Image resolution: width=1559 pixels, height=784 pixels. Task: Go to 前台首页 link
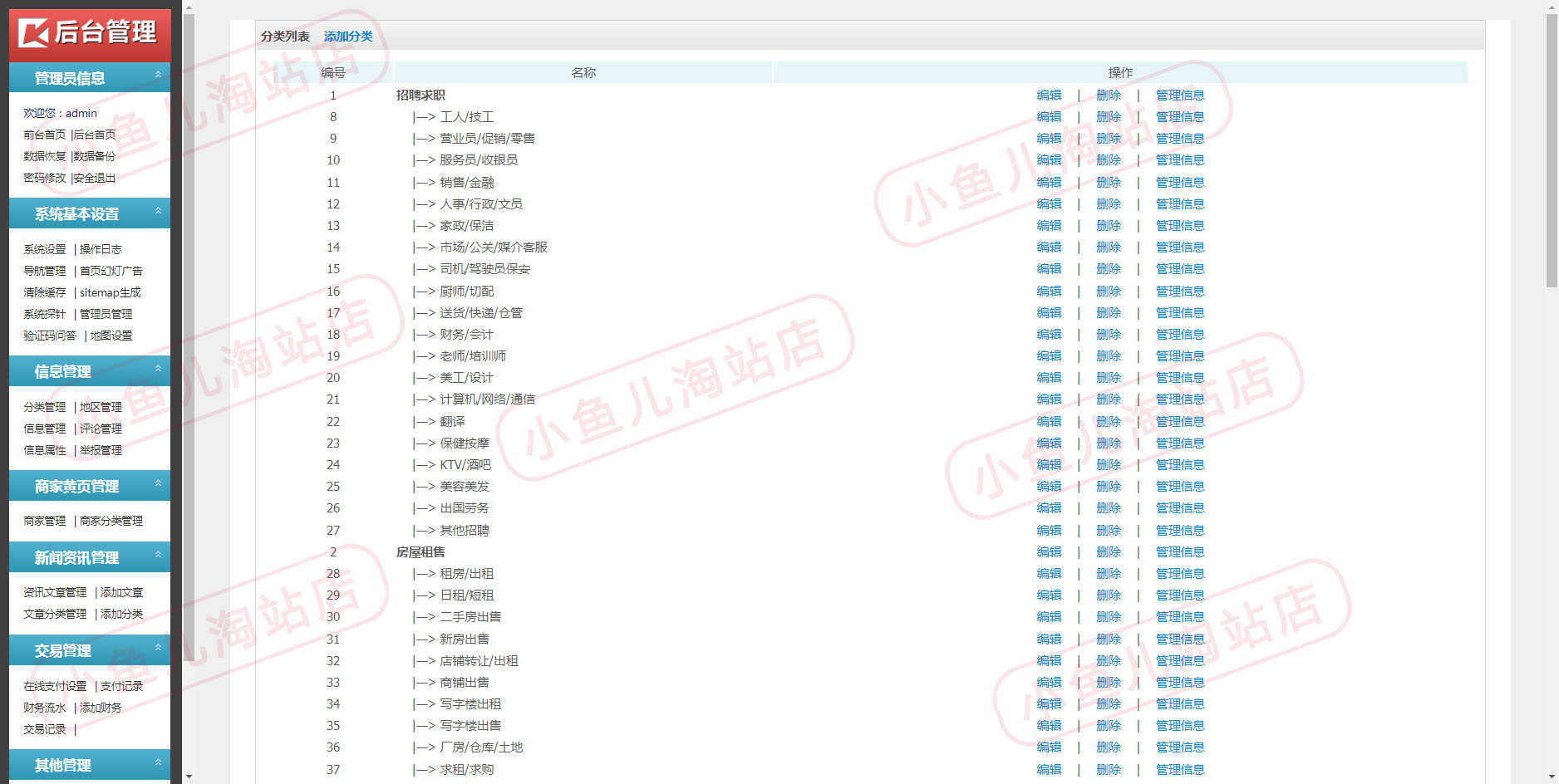tap(44, 135)
